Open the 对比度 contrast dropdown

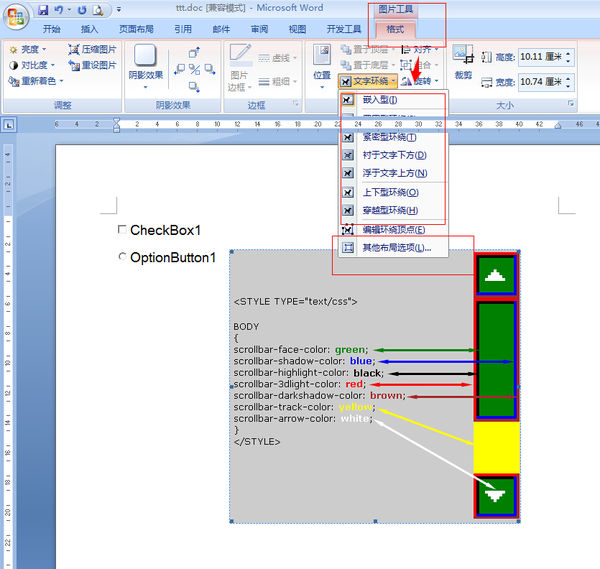pos(32,65)
